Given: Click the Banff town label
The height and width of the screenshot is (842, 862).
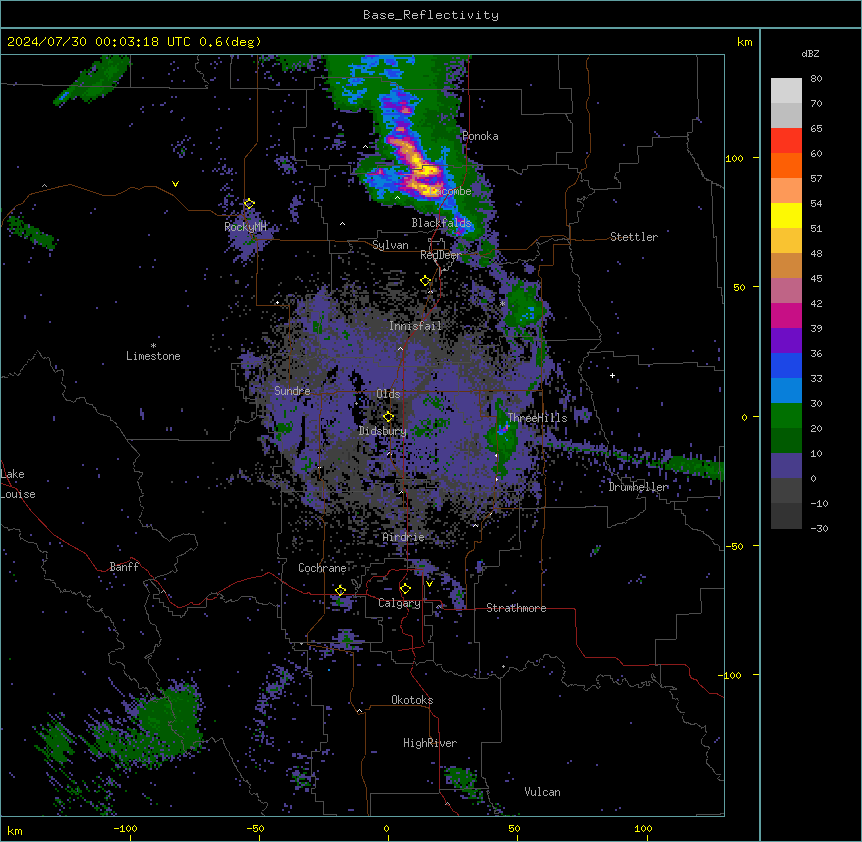Looking at the screenshot, I should tap(124, 567).
